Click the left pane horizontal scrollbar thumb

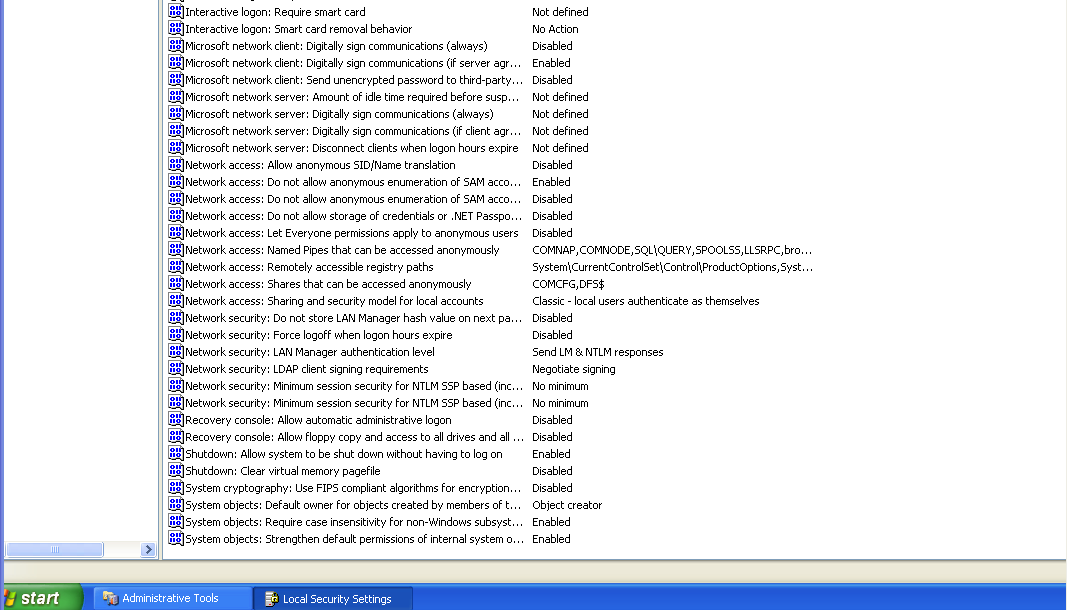click(x=54, y=549)
